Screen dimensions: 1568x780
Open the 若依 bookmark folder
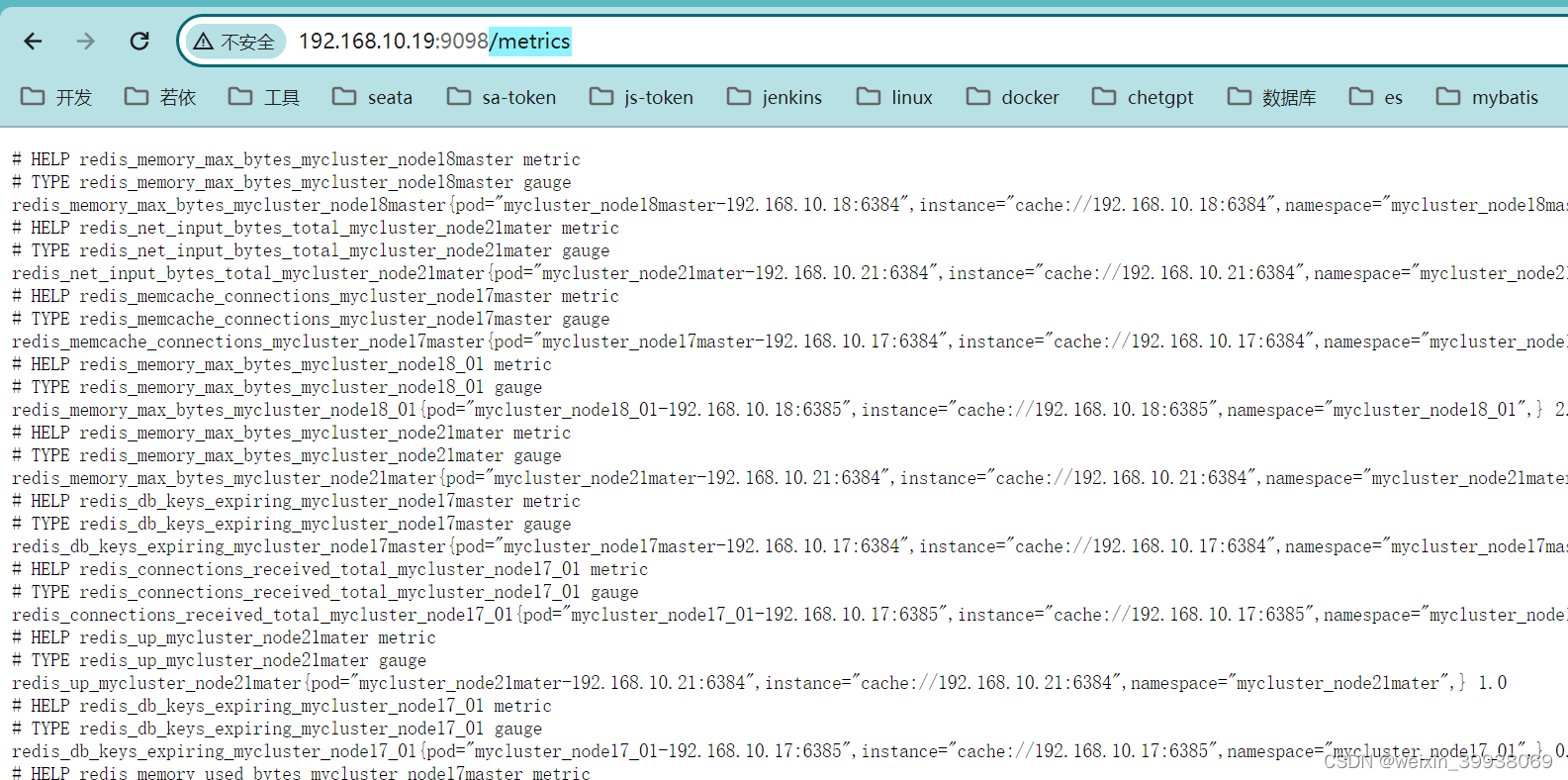[160, 97]
